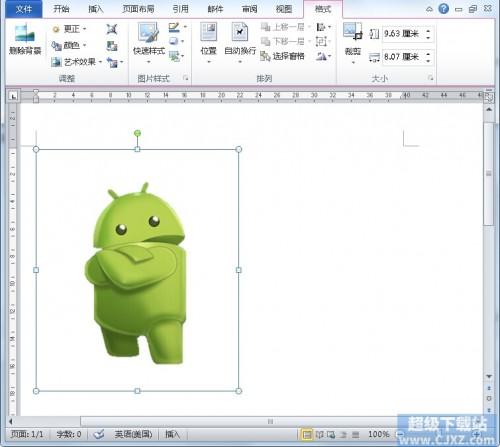Select the Print Layout view button
The image size is (500, 447).
[x=307, y=434]
